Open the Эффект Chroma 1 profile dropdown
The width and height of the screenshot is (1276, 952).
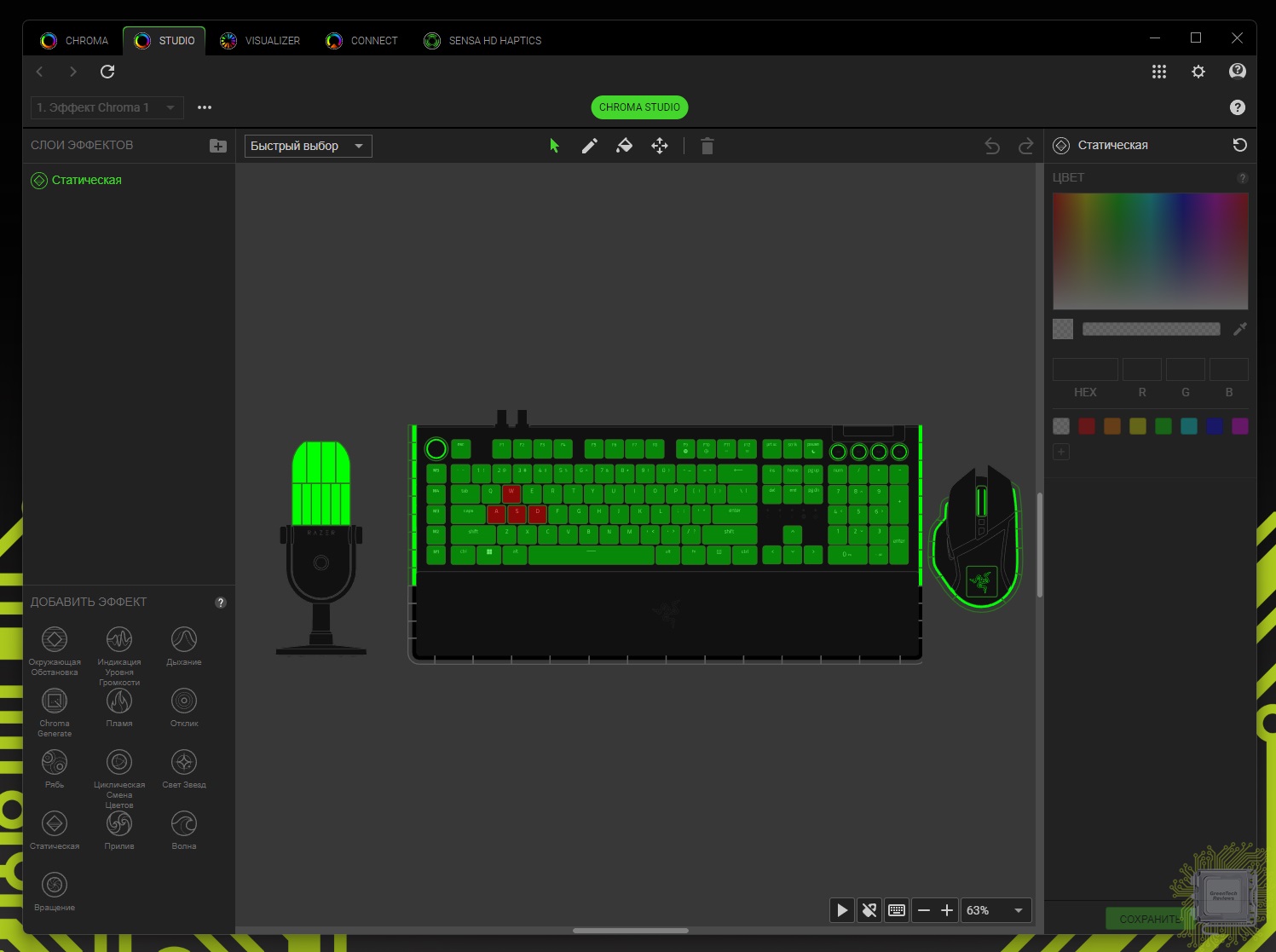tap(107, 107)
